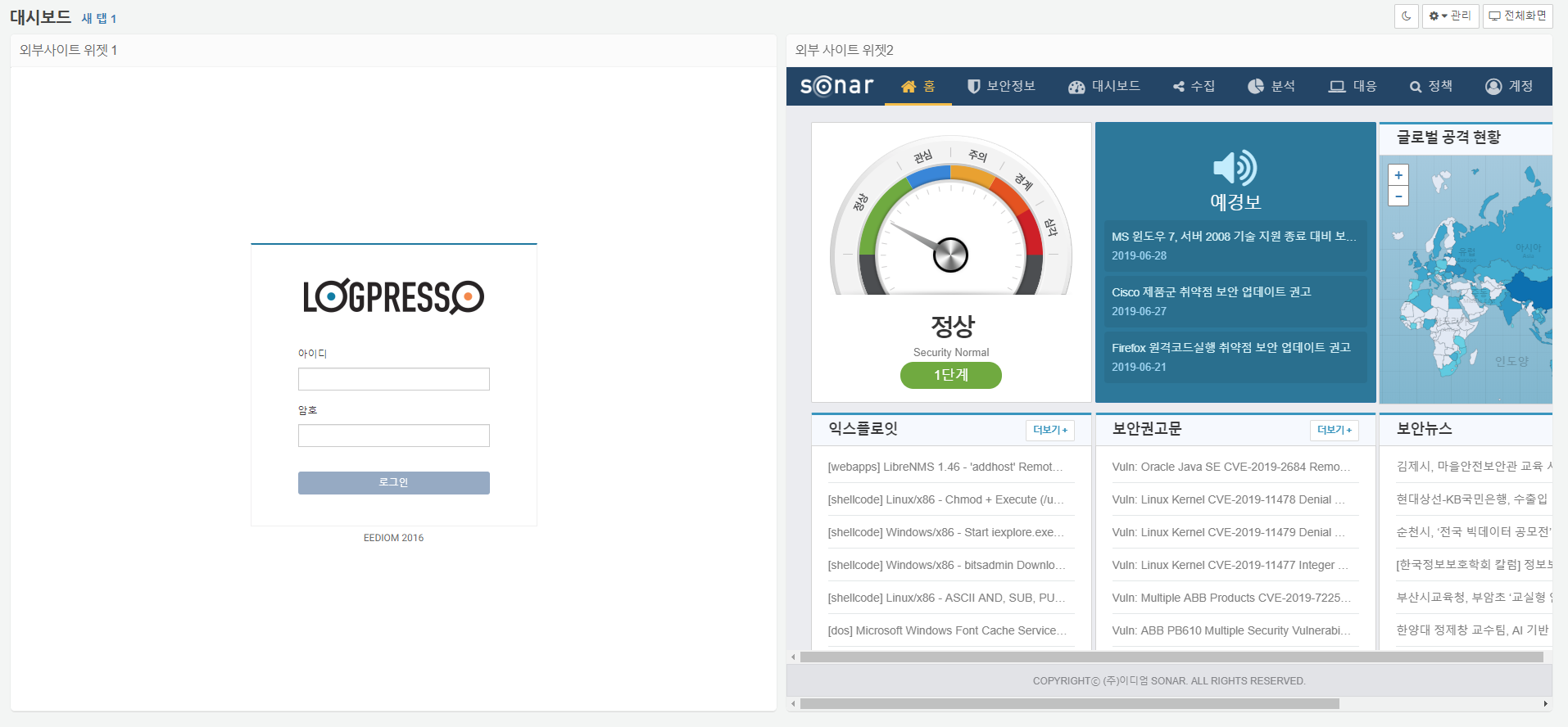The image size is (1568, 727).
Task: Open the 관리 gear dropdown
Action: coord(1450,16)
